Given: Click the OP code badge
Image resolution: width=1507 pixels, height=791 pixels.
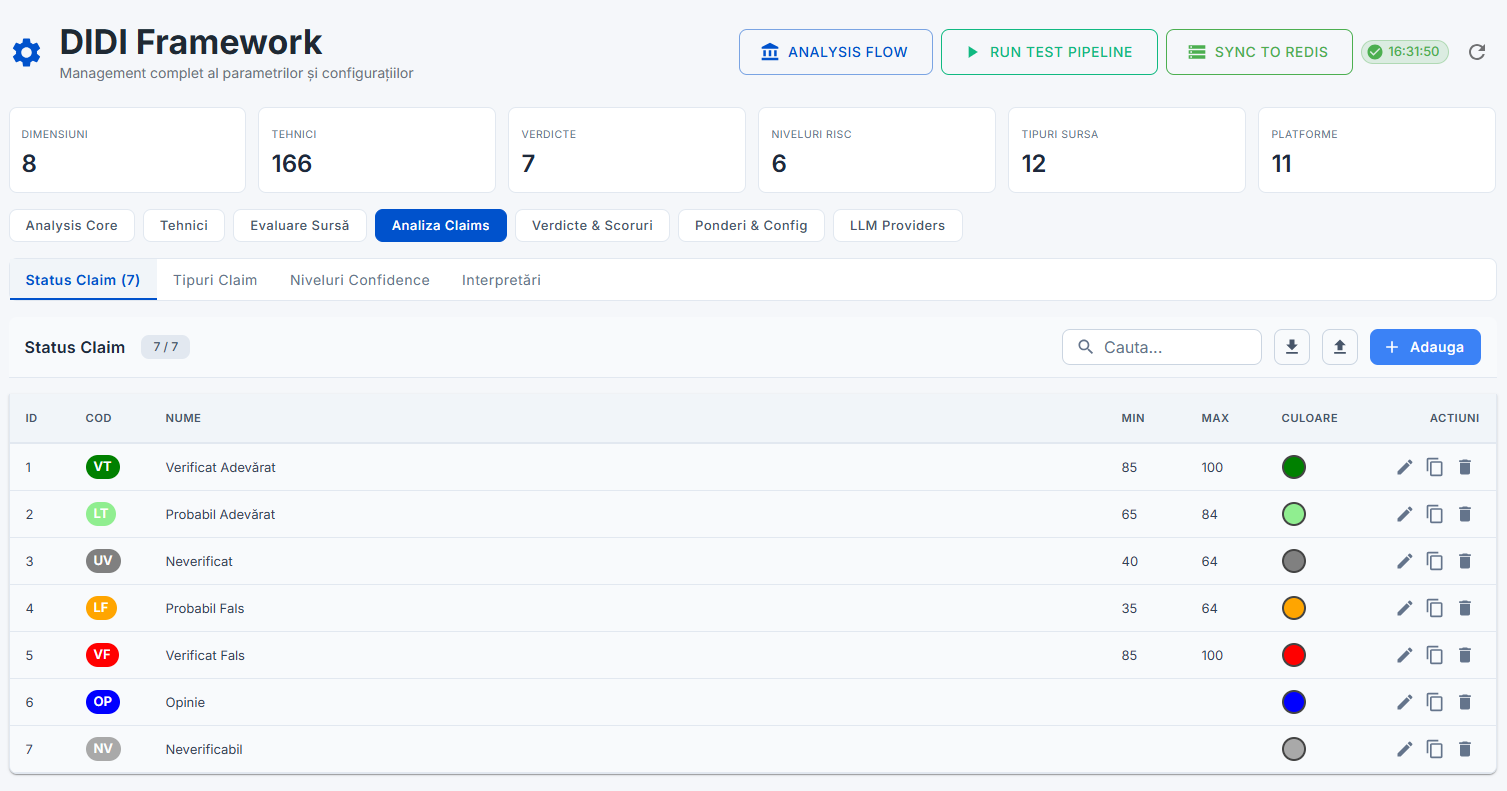Looking at the screenshot, I should coord(103,702).
